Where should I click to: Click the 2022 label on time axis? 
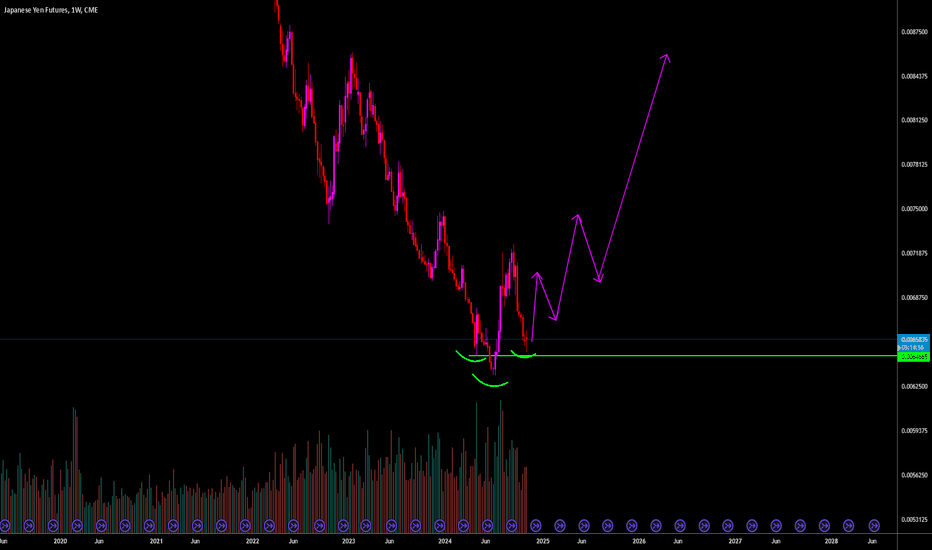click(x=253, y=542)
